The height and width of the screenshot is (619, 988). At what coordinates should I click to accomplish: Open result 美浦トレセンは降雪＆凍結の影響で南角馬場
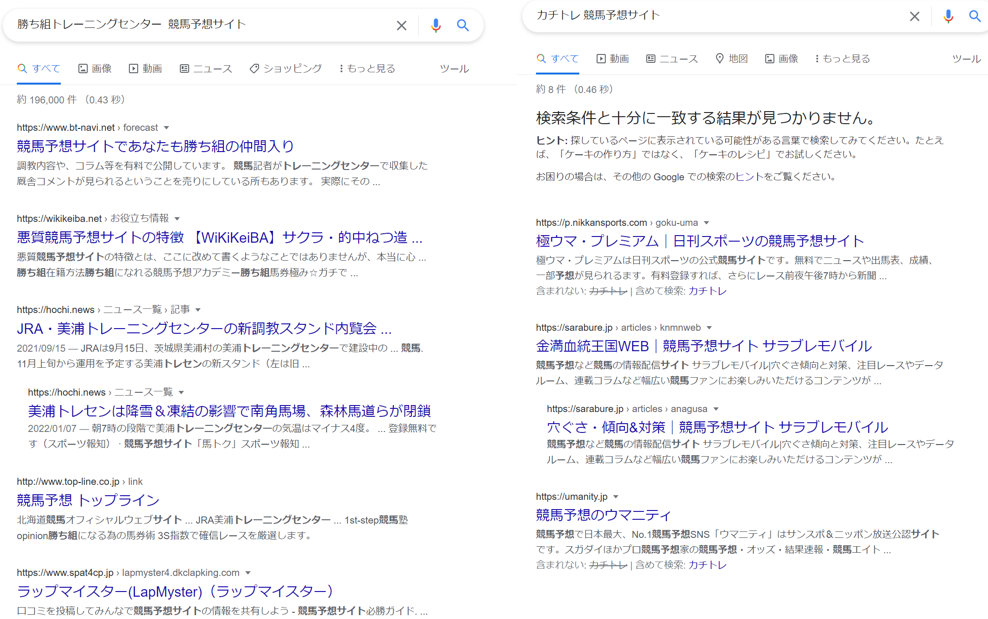coord(229,411)
